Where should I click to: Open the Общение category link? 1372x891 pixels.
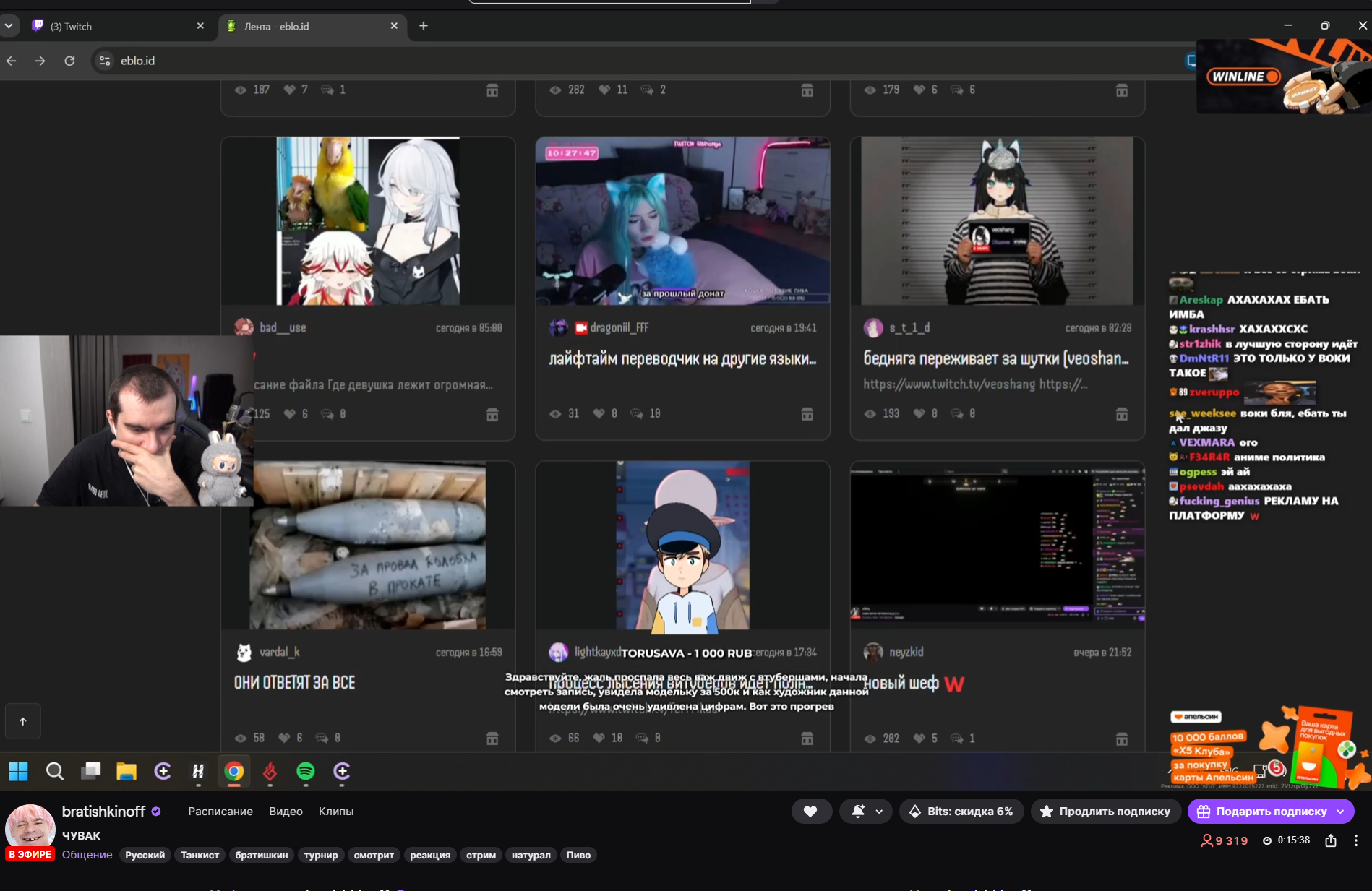click(87, 855)
